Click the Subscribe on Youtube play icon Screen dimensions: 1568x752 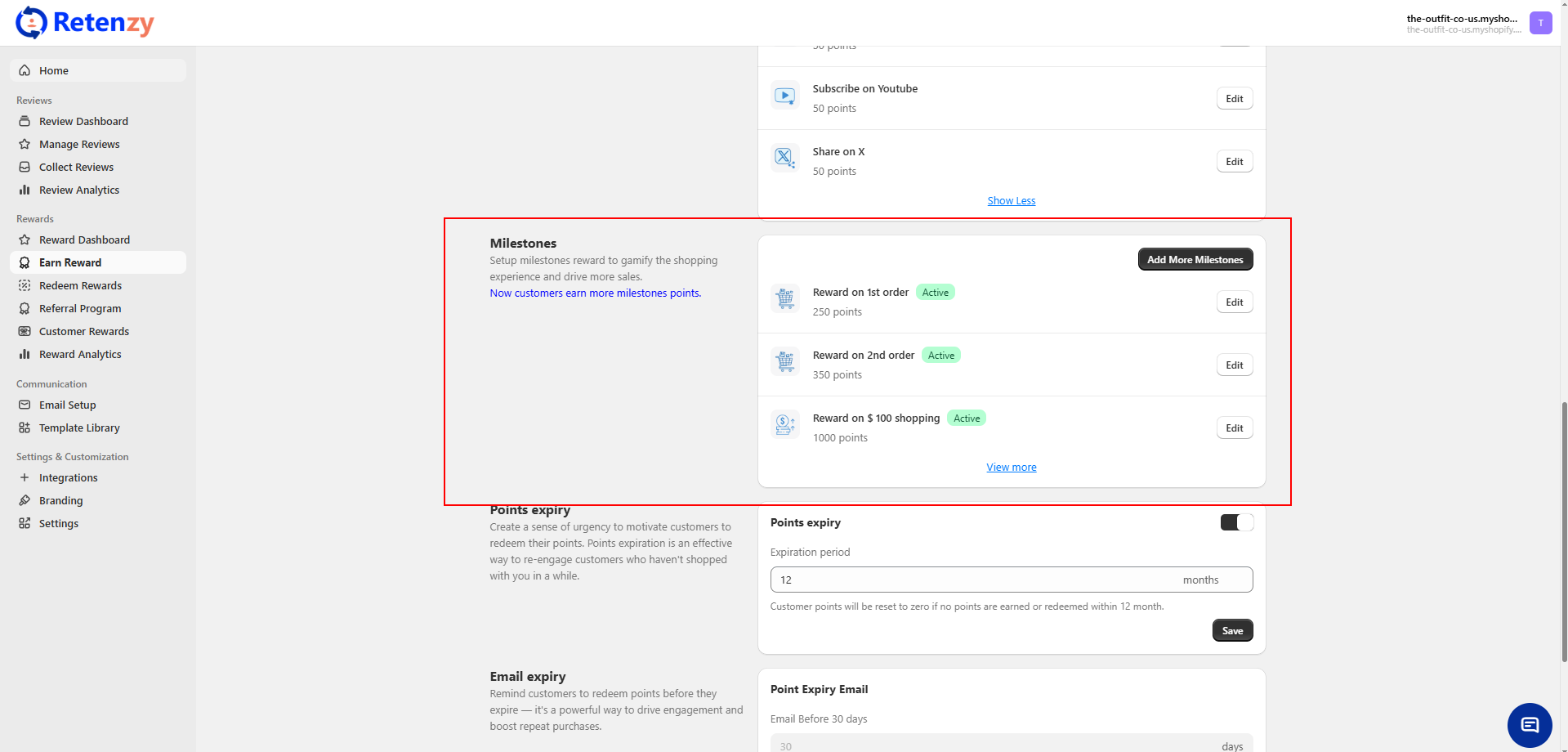click(784, 96)
